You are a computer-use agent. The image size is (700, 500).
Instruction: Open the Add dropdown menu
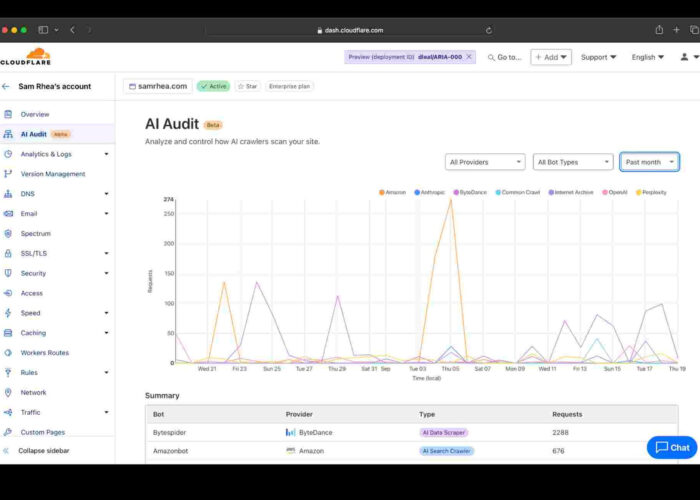point(551,57)
